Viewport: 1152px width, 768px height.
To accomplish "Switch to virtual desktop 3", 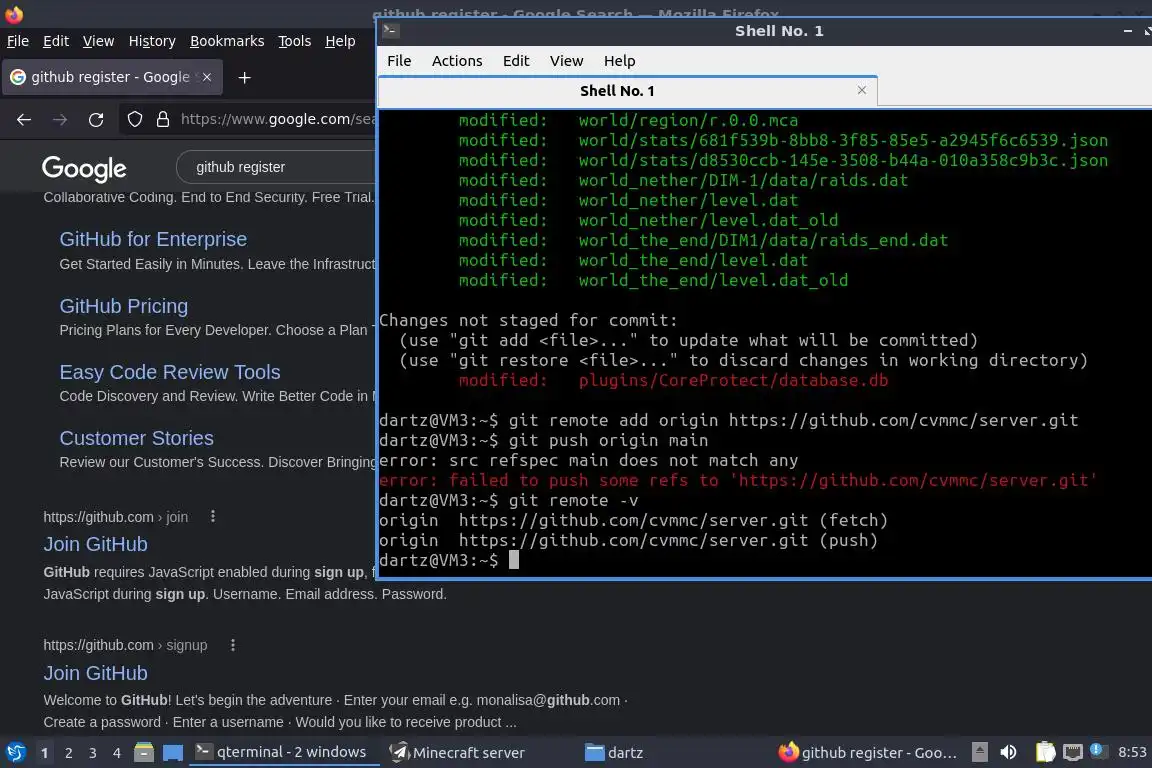I will click(x=93, y=753).
